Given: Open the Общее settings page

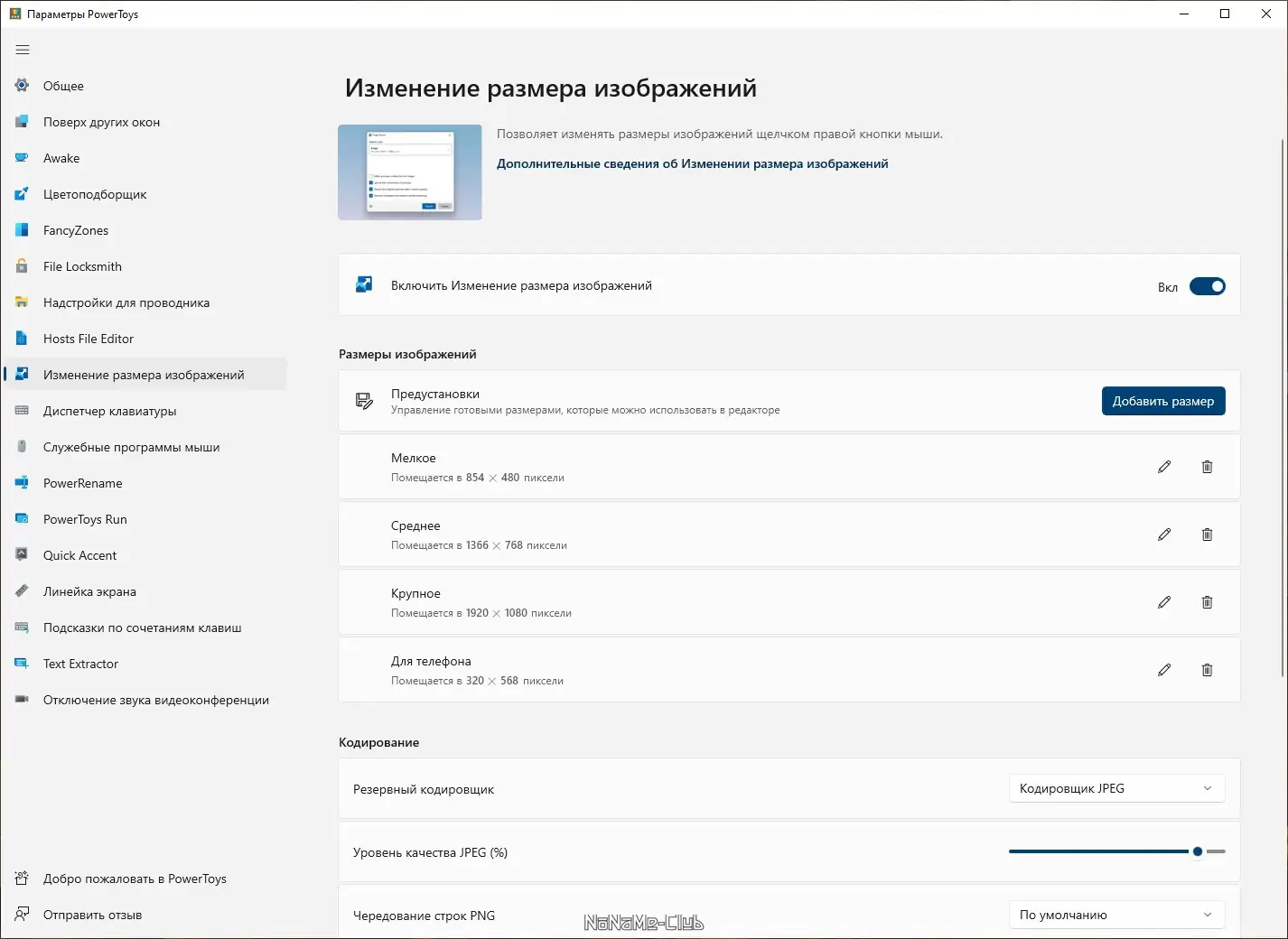Looking at the screenshot, I should pos(145,86).
